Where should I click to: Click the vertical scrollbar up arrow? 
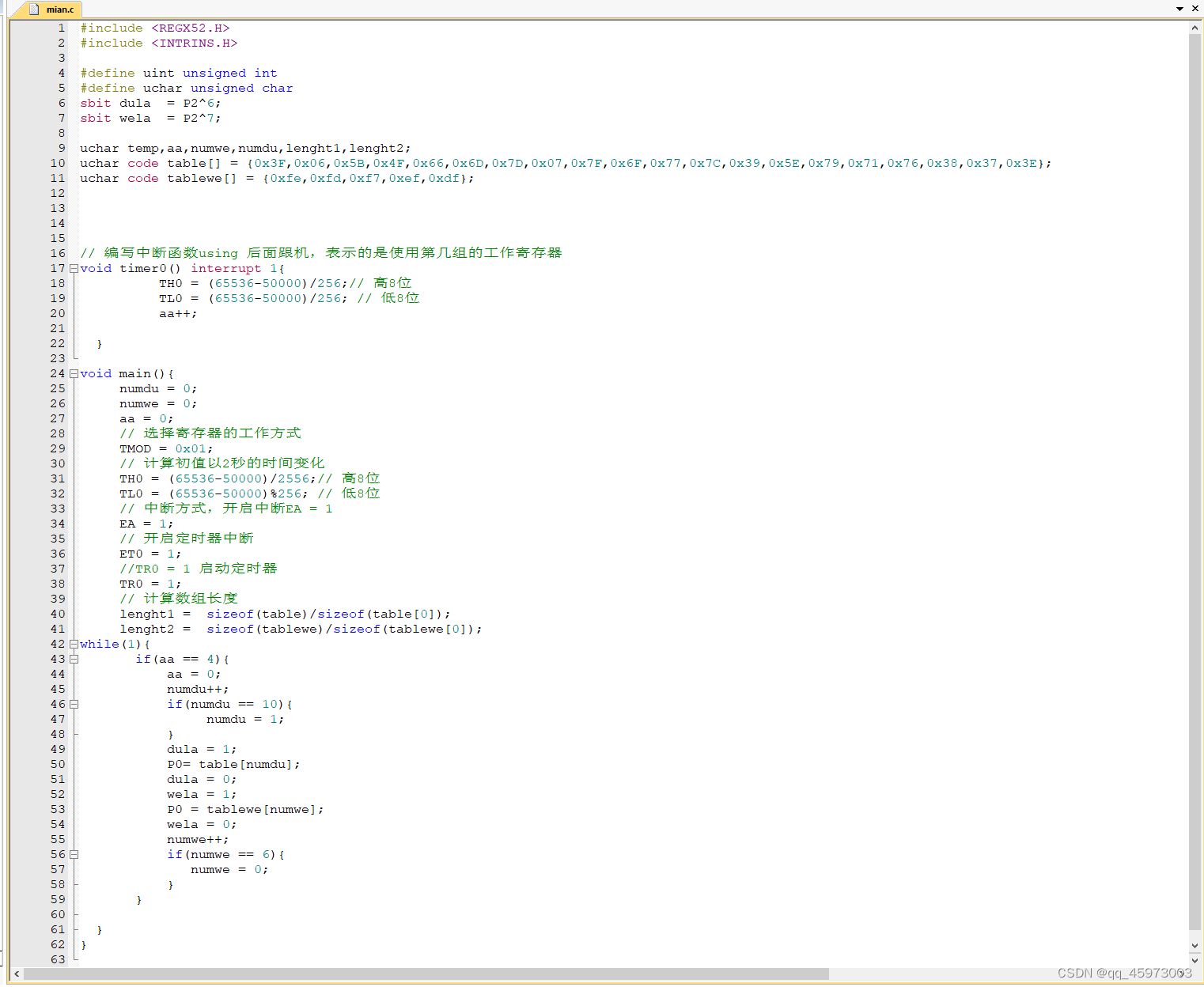pos(1195,28)
